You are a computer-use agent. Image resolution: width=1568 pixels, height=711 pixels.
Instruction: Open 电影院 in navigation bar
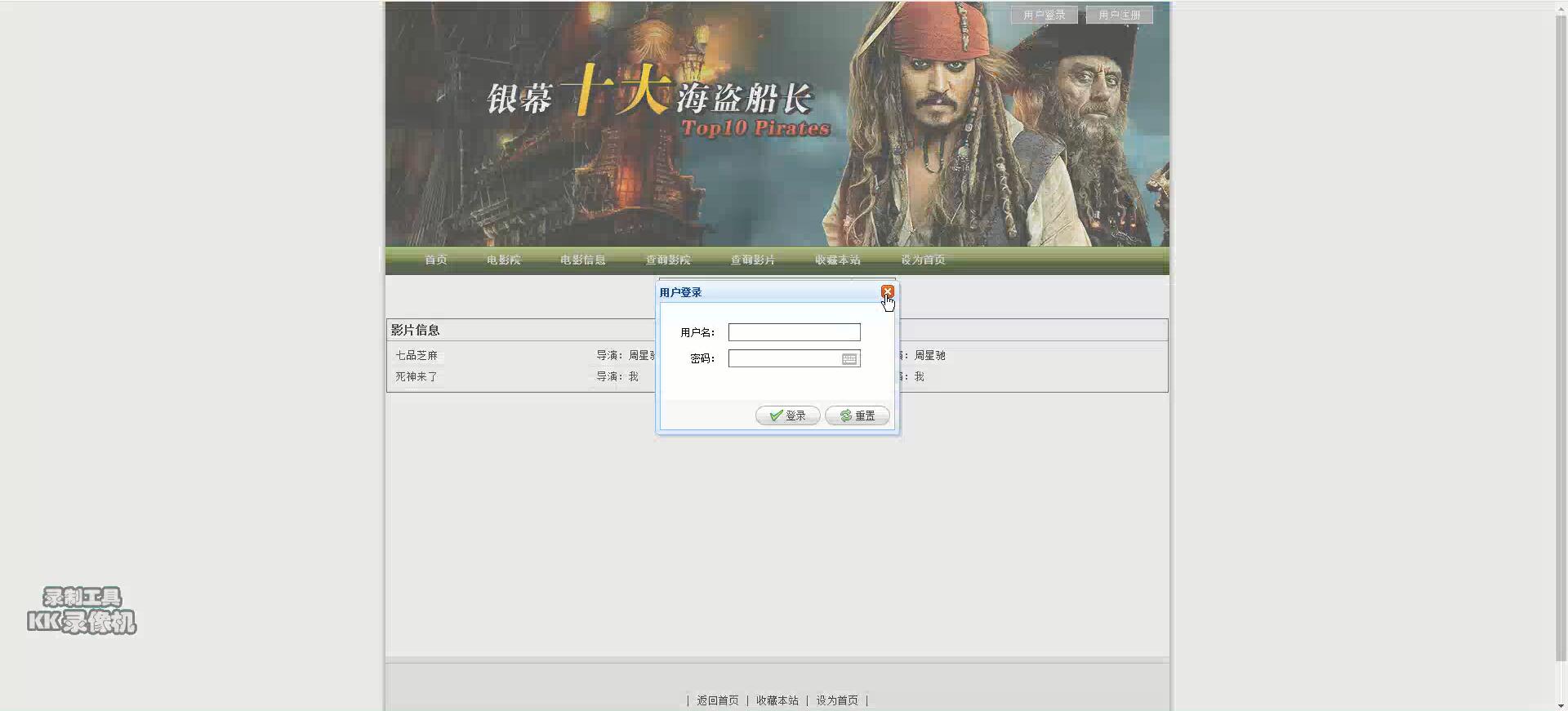click(503, 260)
